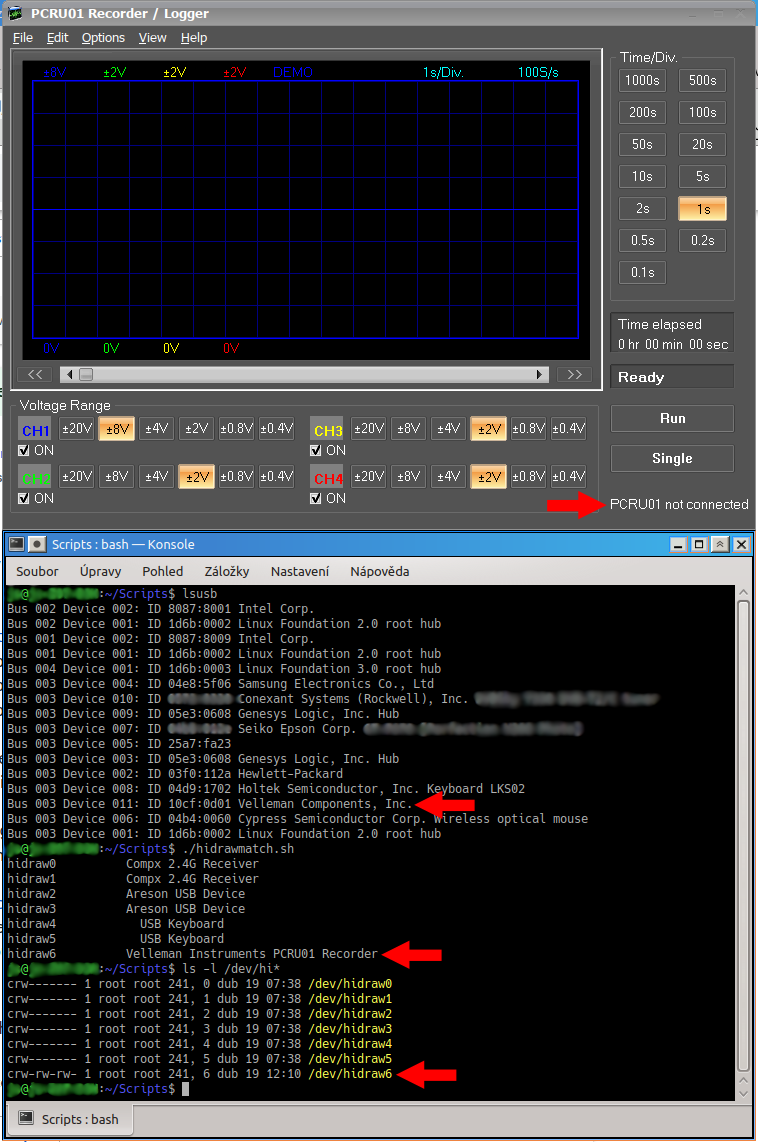Open Úpravy menu in Konsole
The width and height of the screenshot is (758, 1142).
[x=100, y=572]
